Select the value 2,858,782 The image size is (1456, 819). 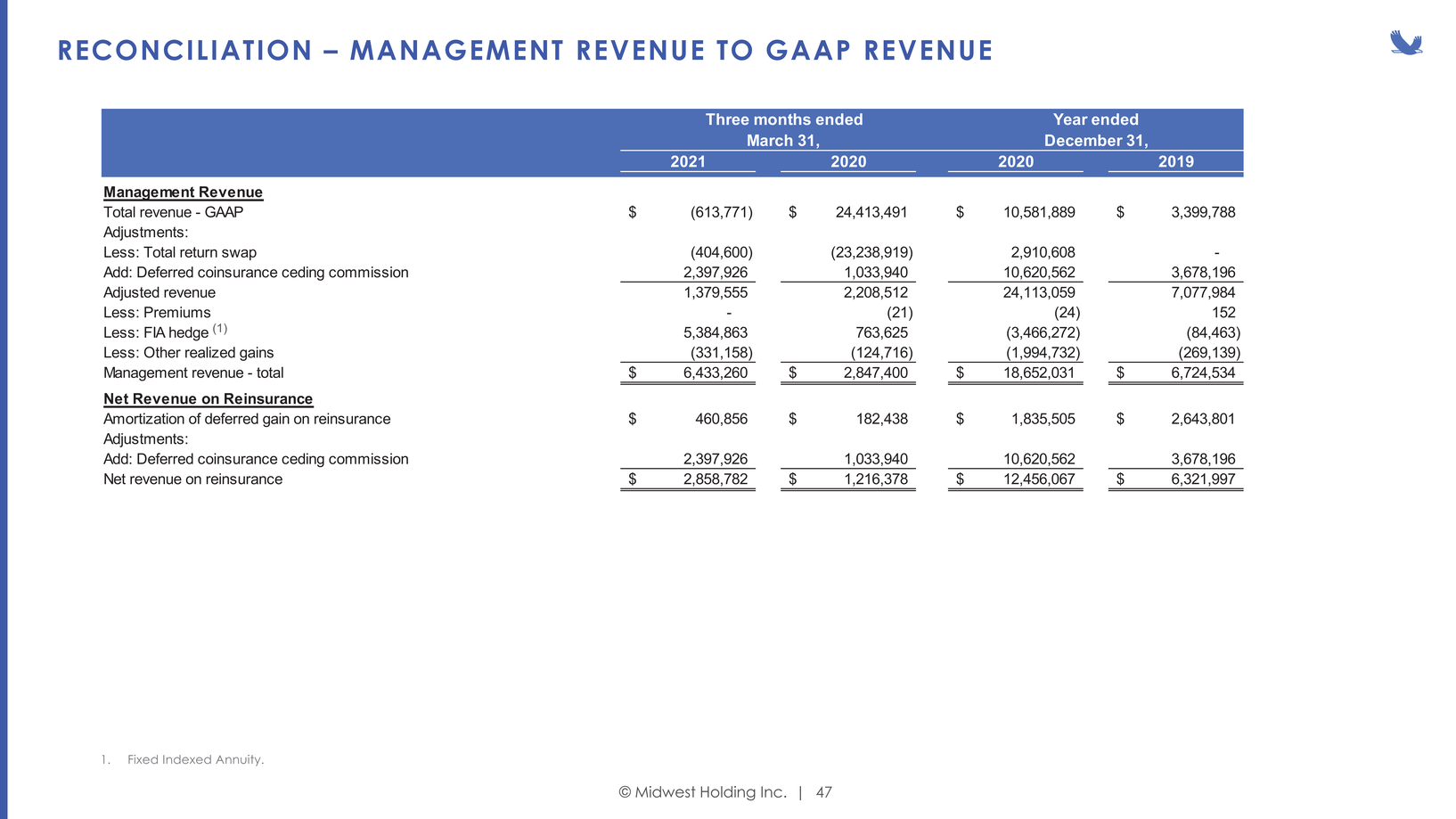coord(716,479)
